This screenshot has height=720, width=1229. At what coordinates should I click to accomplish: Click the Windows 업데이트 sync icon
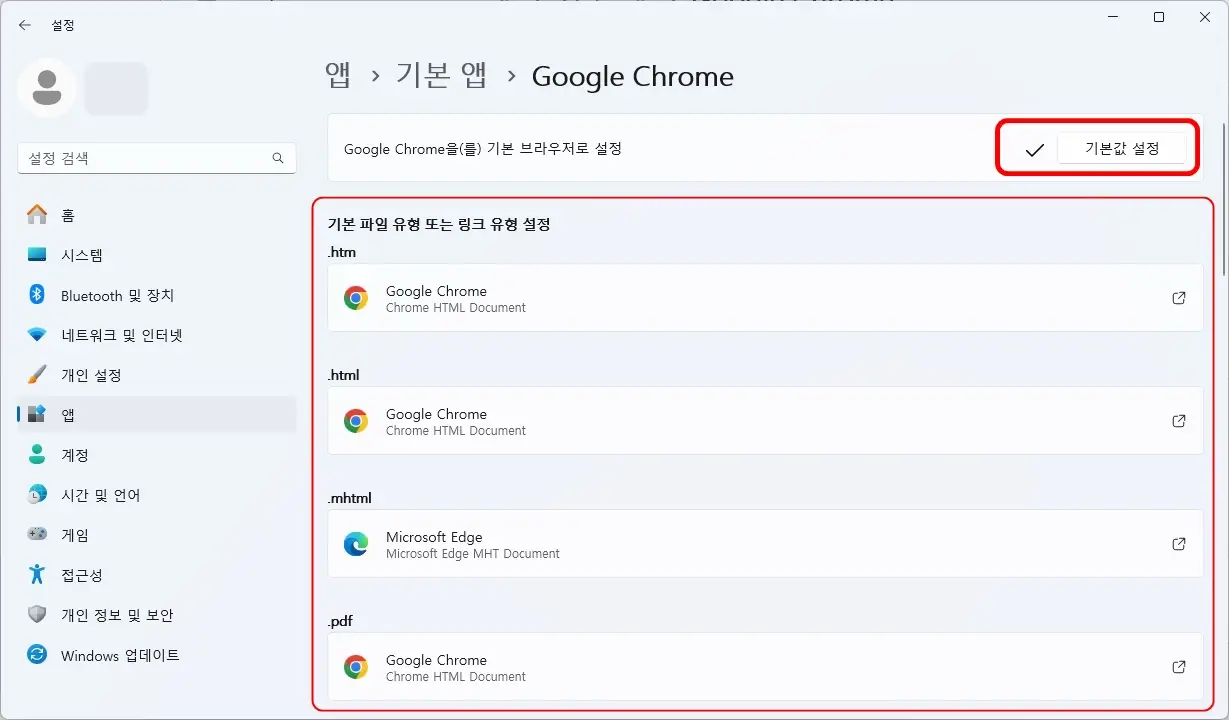click(37, 655)
